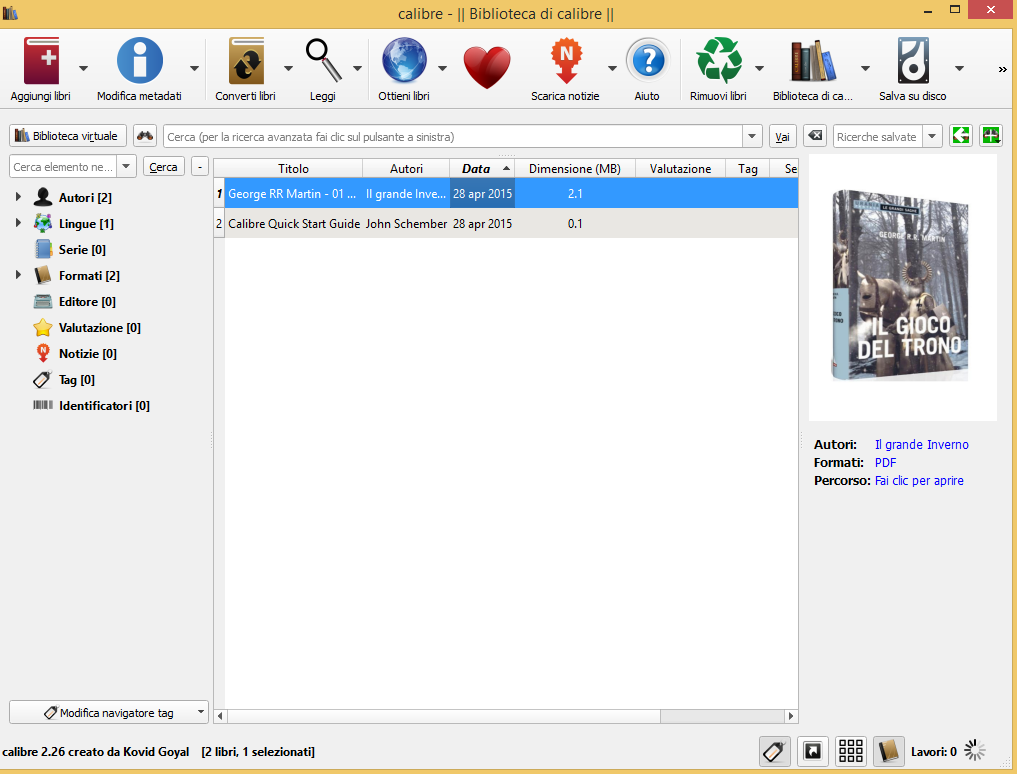Open the Biblioteca di calibre bookshelf icon
1017x774 pixels.
tap(813, 60)
